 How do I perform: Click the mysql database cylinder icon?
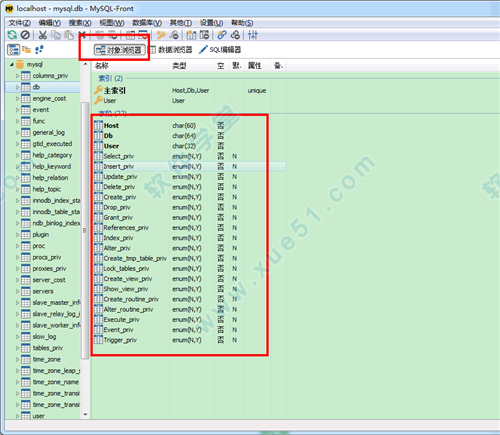click(x=20, y=64)
